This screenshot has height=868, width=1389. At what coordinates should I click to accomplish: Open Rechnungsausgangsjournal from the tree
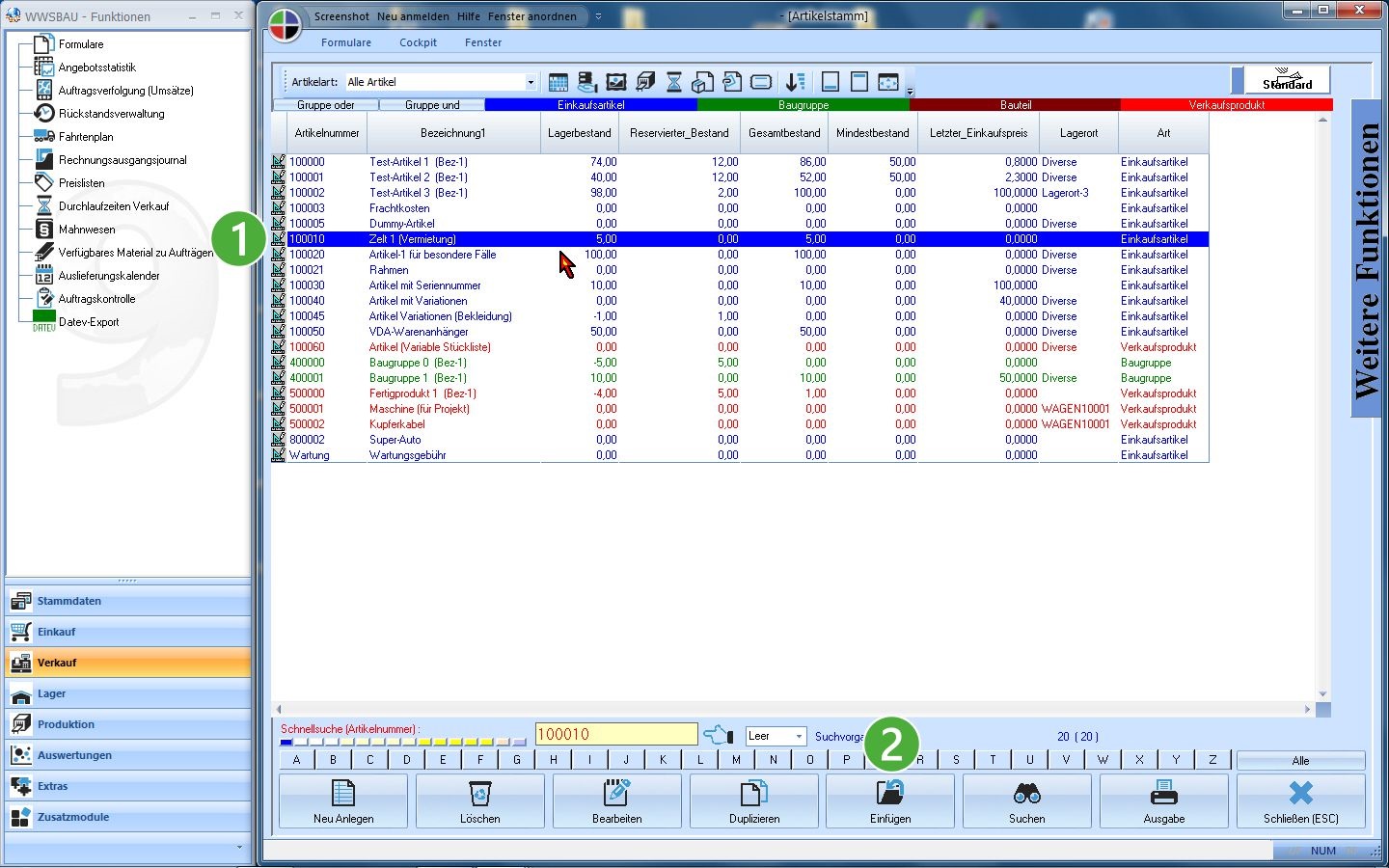click(x=123, y=160)
